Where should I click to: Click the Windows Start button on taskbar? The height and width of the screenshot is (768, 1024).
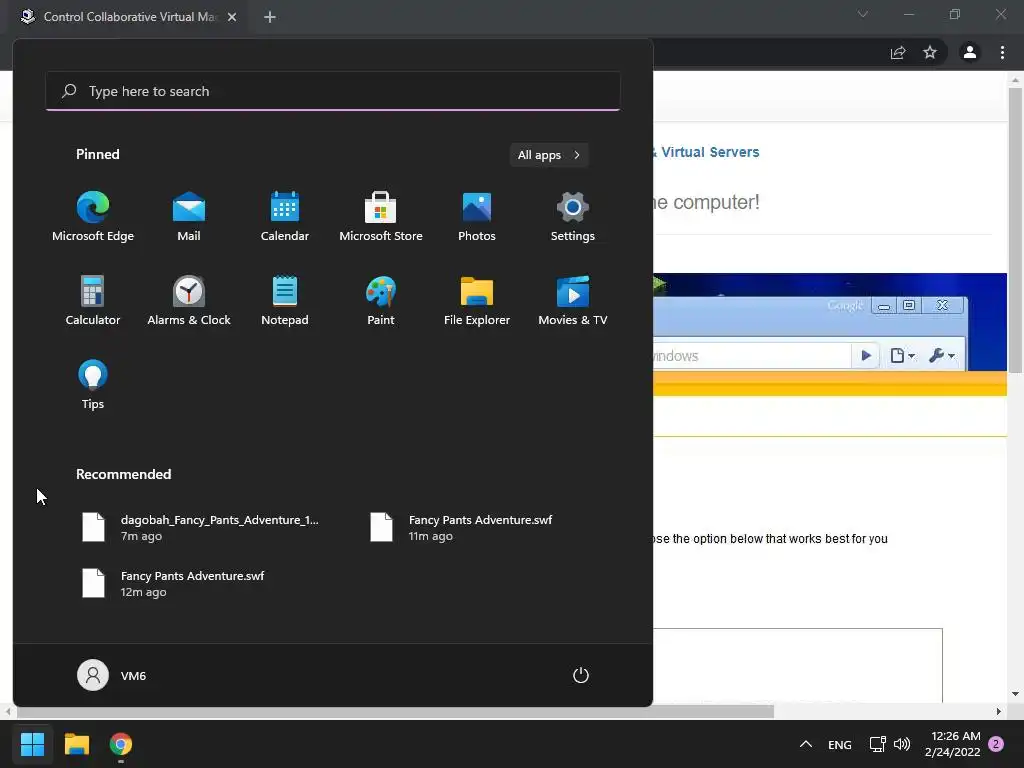pyautogui.click(x=32, y=744)
